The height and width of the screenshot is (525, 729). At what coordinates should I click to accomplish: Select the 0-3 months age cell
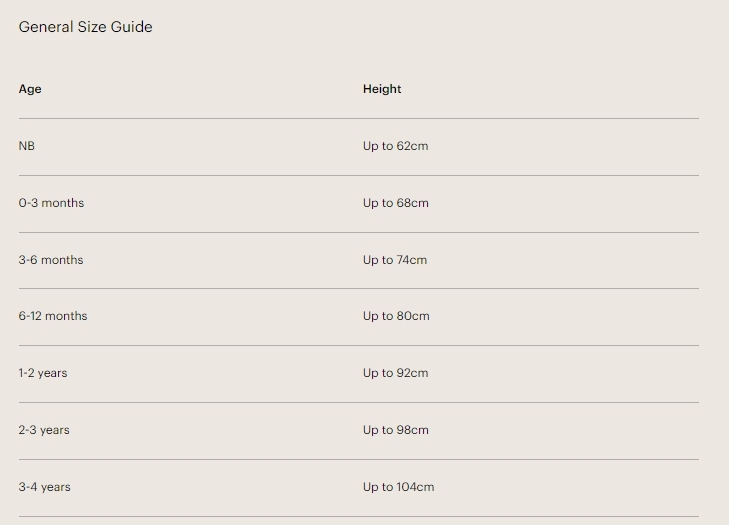click(x=51, y=203)
